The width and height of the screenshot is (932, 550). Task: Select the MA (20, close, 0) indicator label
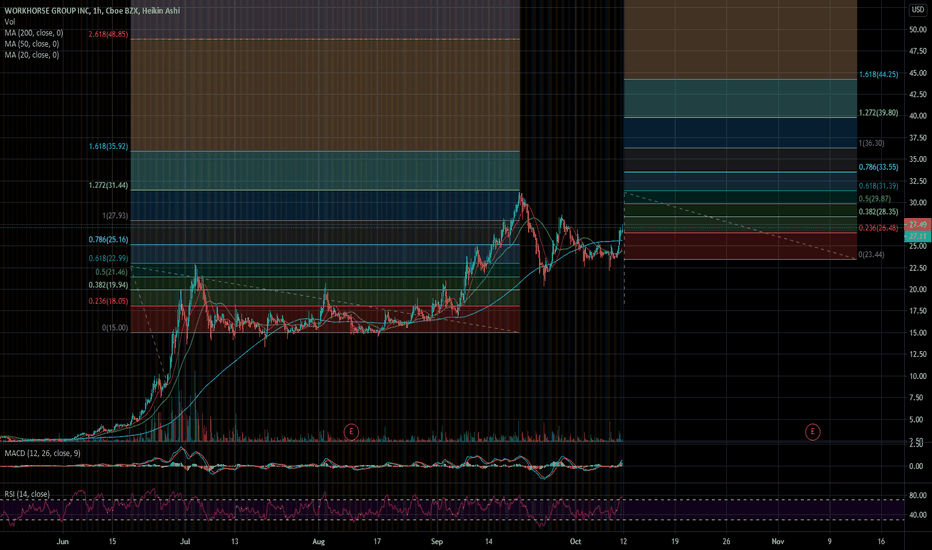tap(32, 55)
